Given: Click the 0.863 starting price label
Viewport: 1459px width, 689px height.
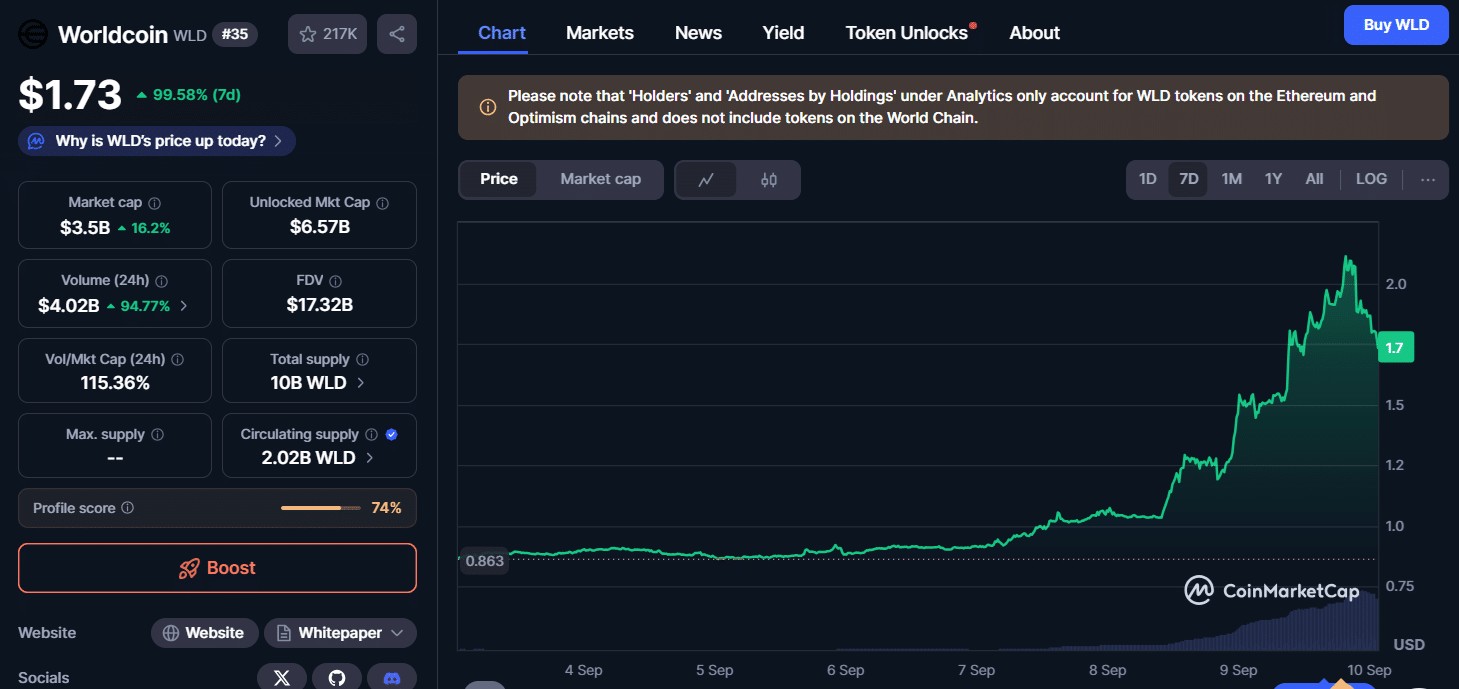Looking at the screenshot, I should (485, 561).
